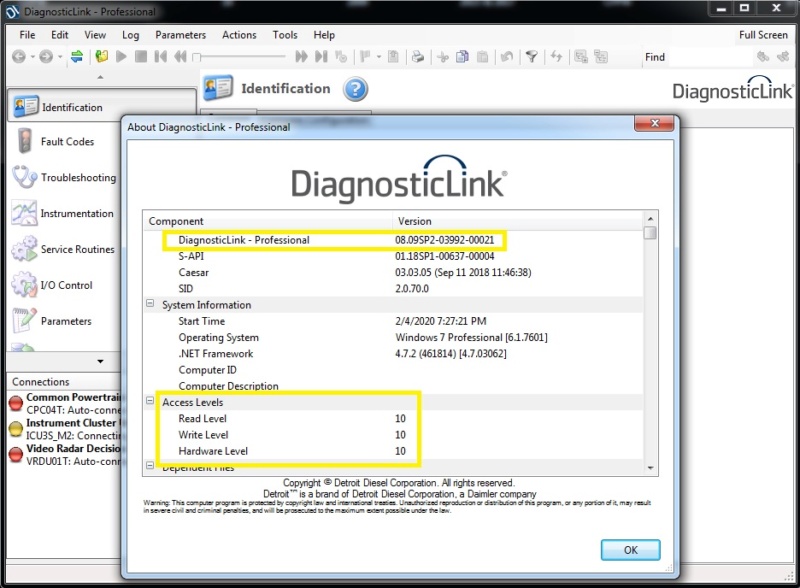
Task: Click the About list scrollbar down arrow
Action: [651, 468]
